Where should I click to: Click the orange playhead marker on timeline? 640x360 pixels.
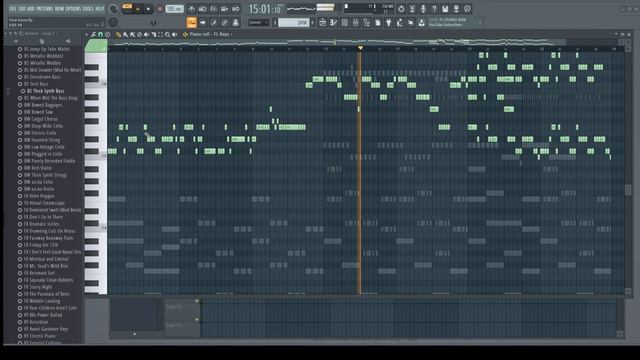point(360,48)
